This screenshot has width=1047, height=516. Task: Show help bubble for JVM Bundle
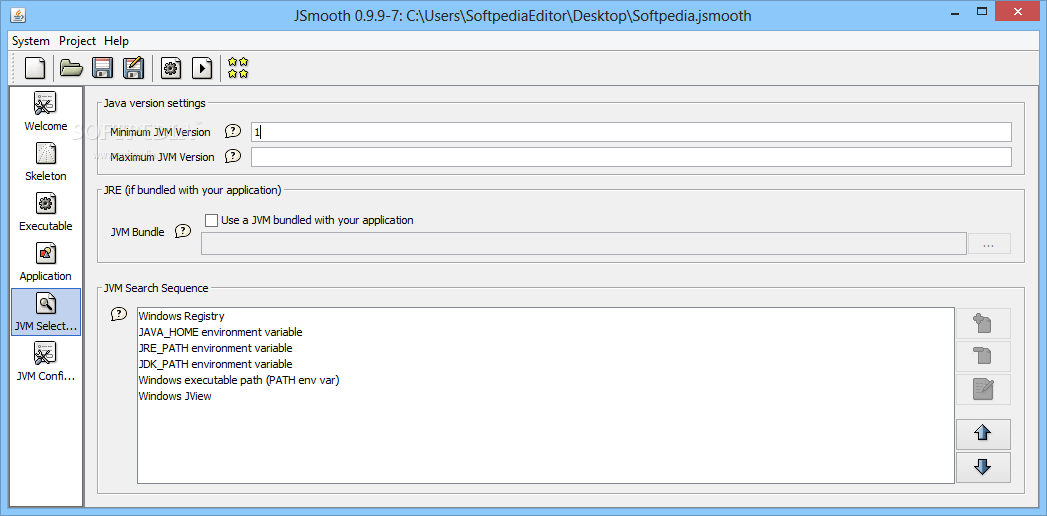click(183, 232)
